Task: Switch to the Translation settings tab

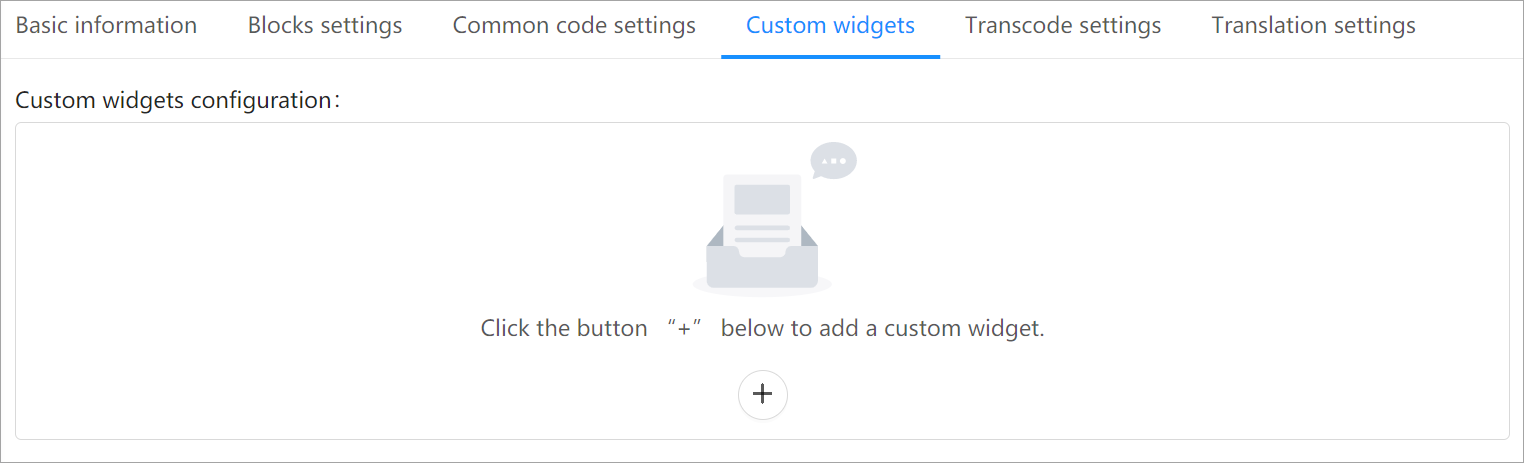Action: pos(1313,25)
